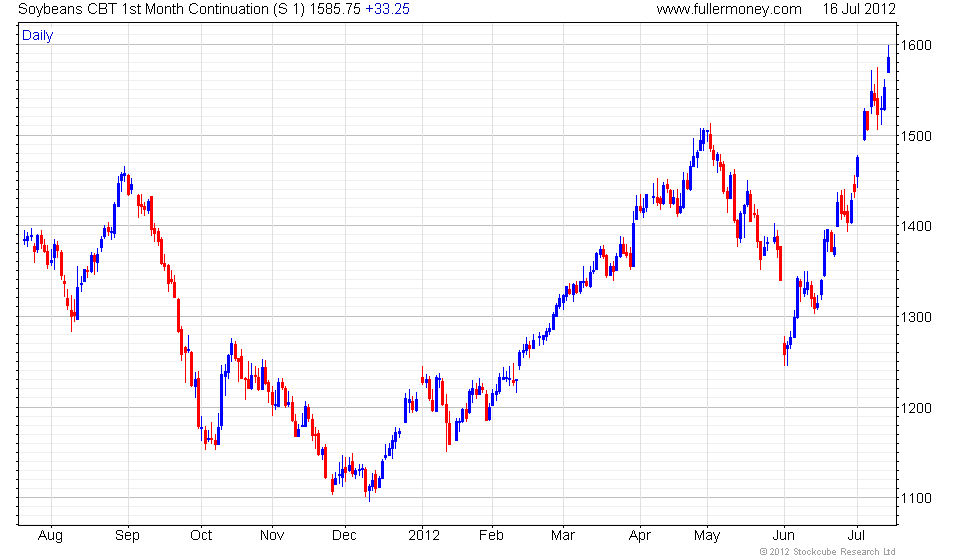The image size is (980, 560).
Task: Click the Aug month axis label
Action: (x=51, y=536)
